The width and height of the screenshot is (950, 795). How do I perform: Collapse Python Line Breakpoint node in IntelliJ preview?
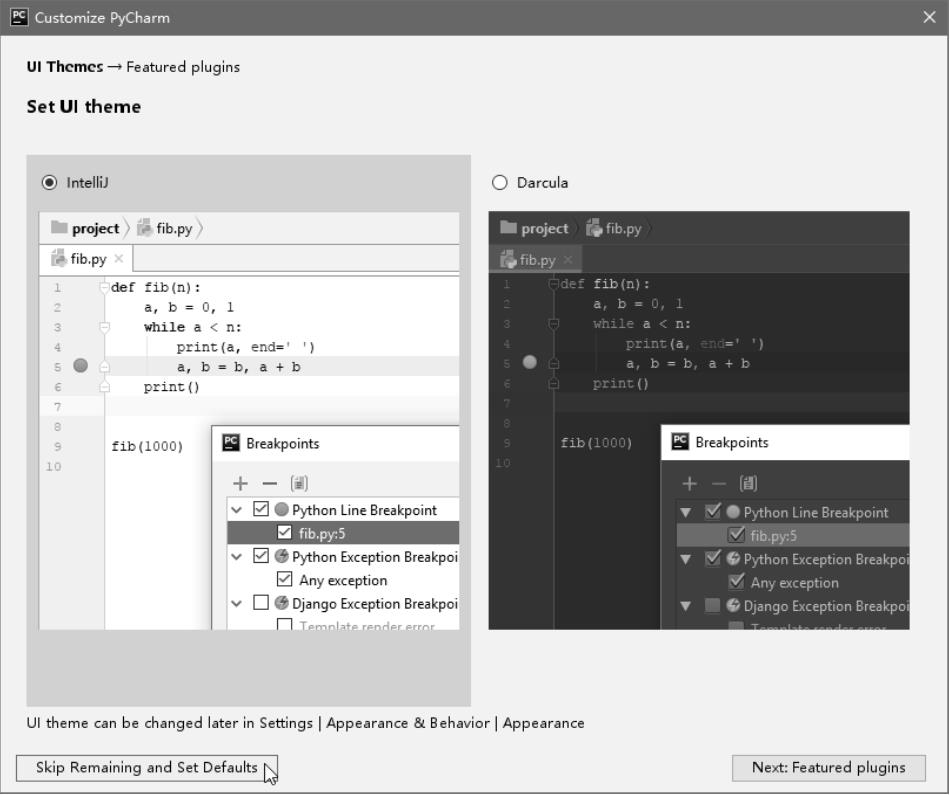pos(237,510)
